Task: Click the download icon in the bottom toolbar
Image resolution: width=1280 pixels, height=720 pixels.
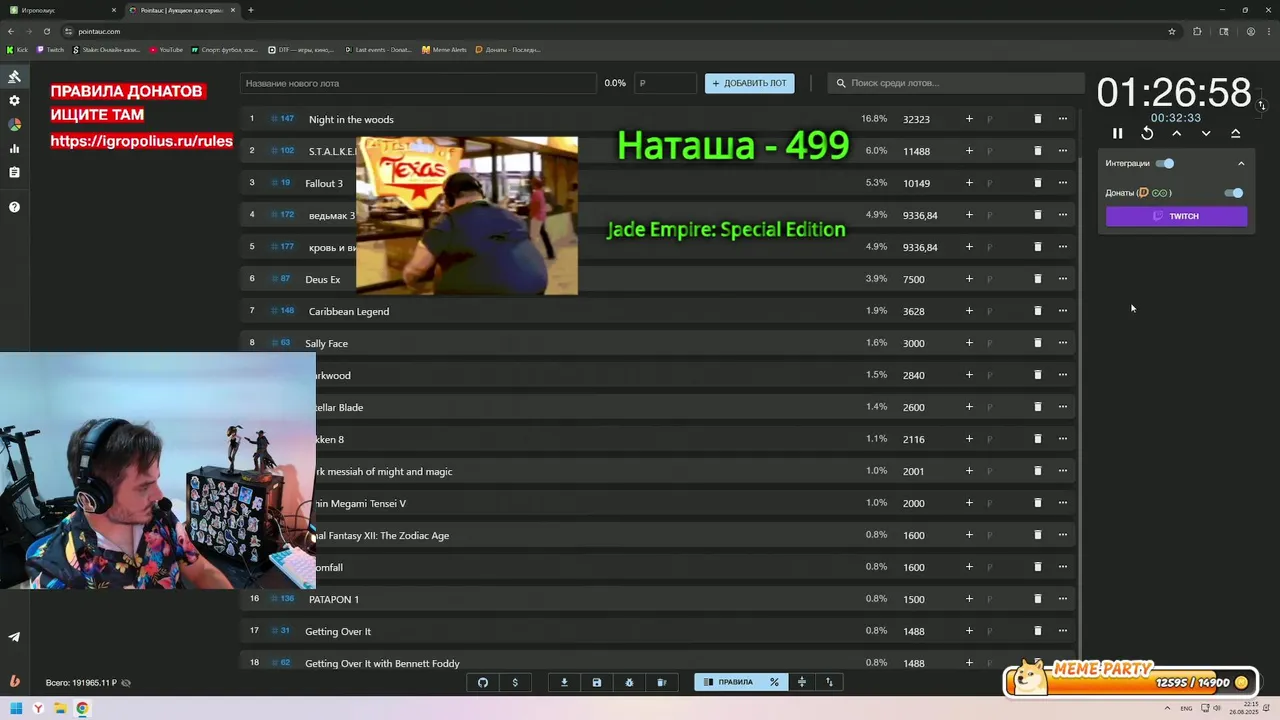Action: tap(564, 682)
